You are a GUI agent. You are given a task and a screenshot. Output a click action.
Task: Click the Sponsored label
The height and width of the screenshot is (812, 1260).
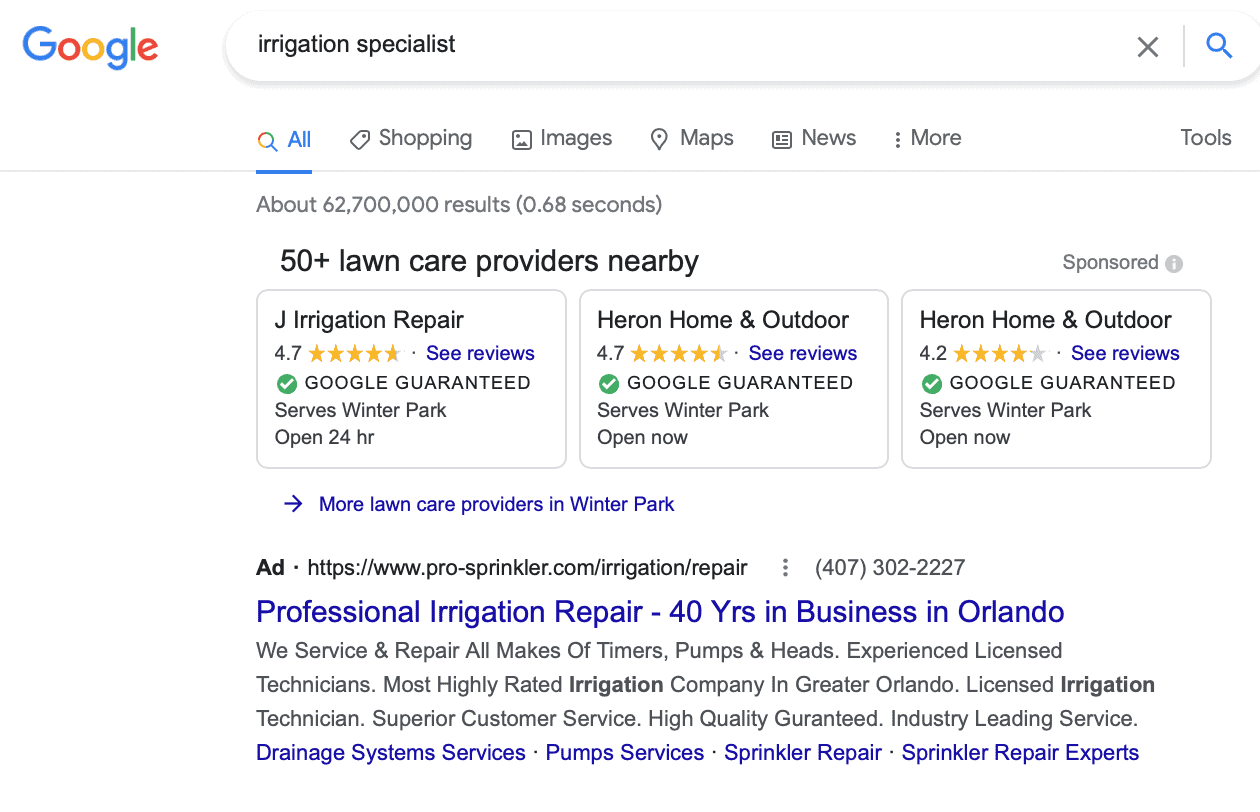coord(1110,263)
